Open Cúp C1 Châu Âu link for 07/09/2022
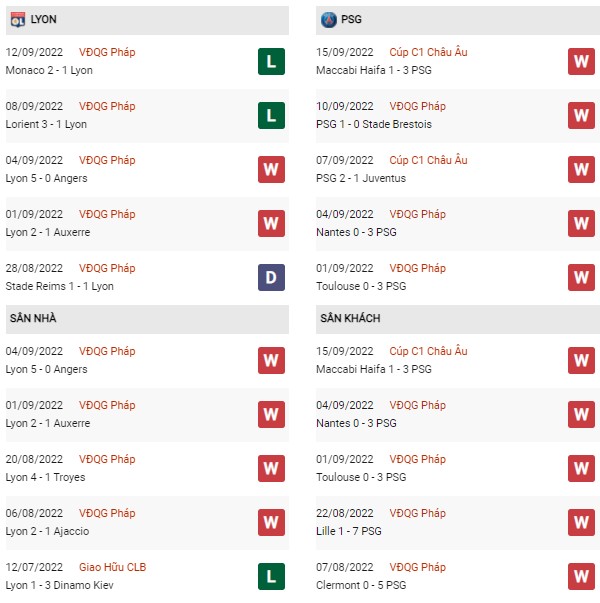Screen dimensions: 600x603 pos(428,160)
